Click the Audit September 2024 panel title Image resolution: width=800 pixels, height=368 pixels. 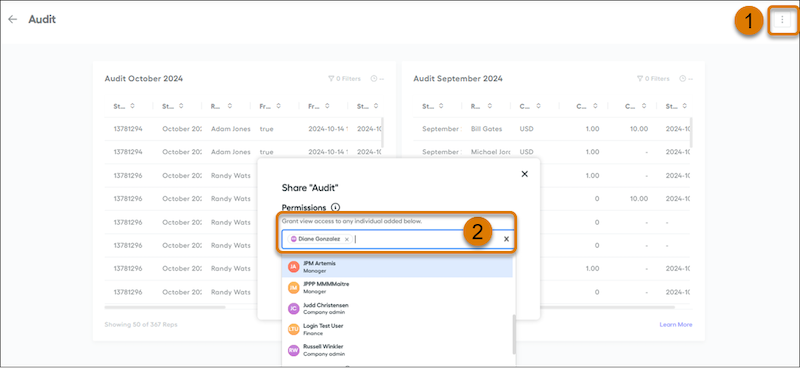(x=458, y=79)
